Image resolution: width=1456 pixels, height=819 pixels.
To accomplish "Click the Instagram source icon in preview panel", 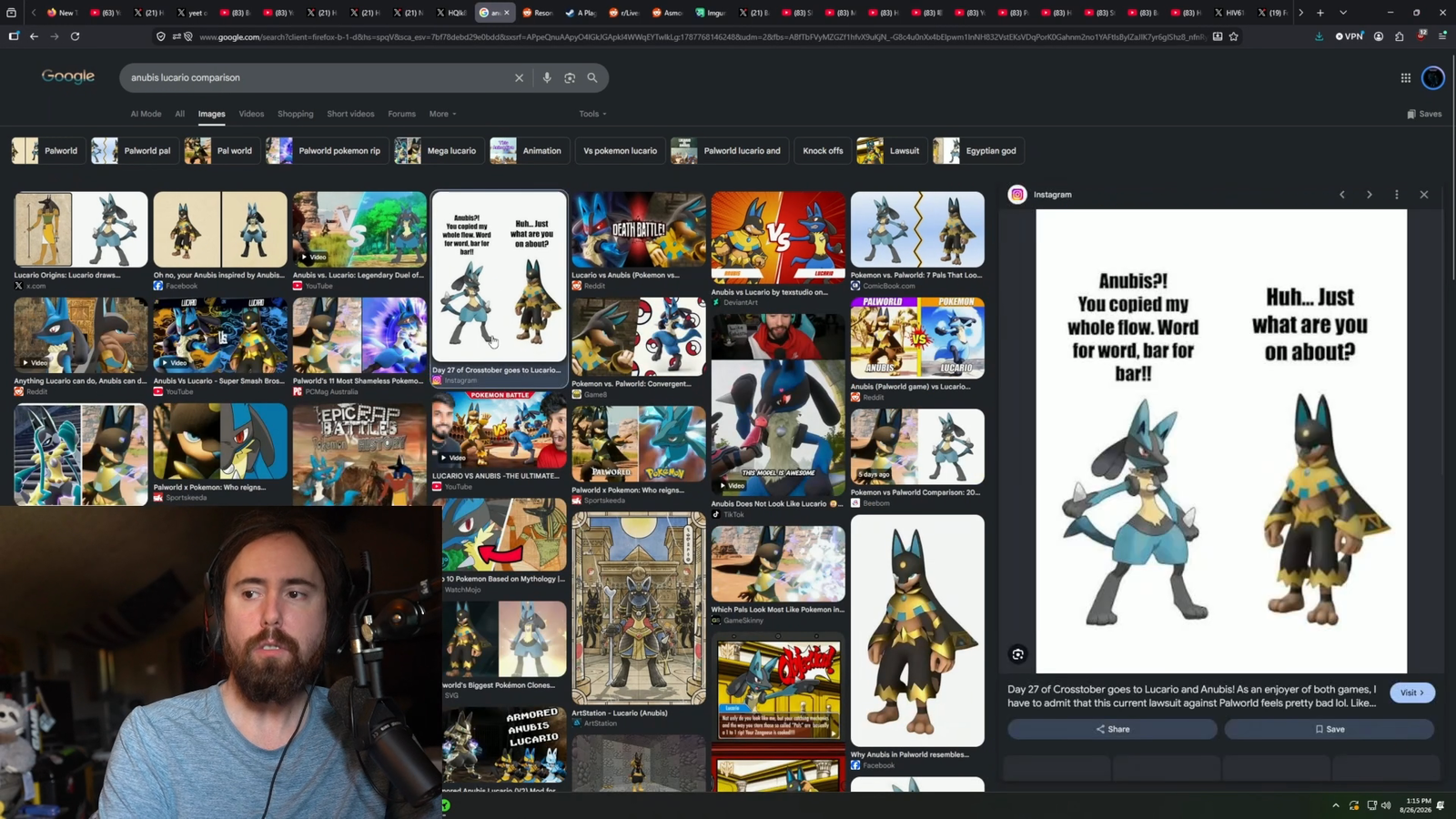I will pyautogui.click(x=1017, y=195).
